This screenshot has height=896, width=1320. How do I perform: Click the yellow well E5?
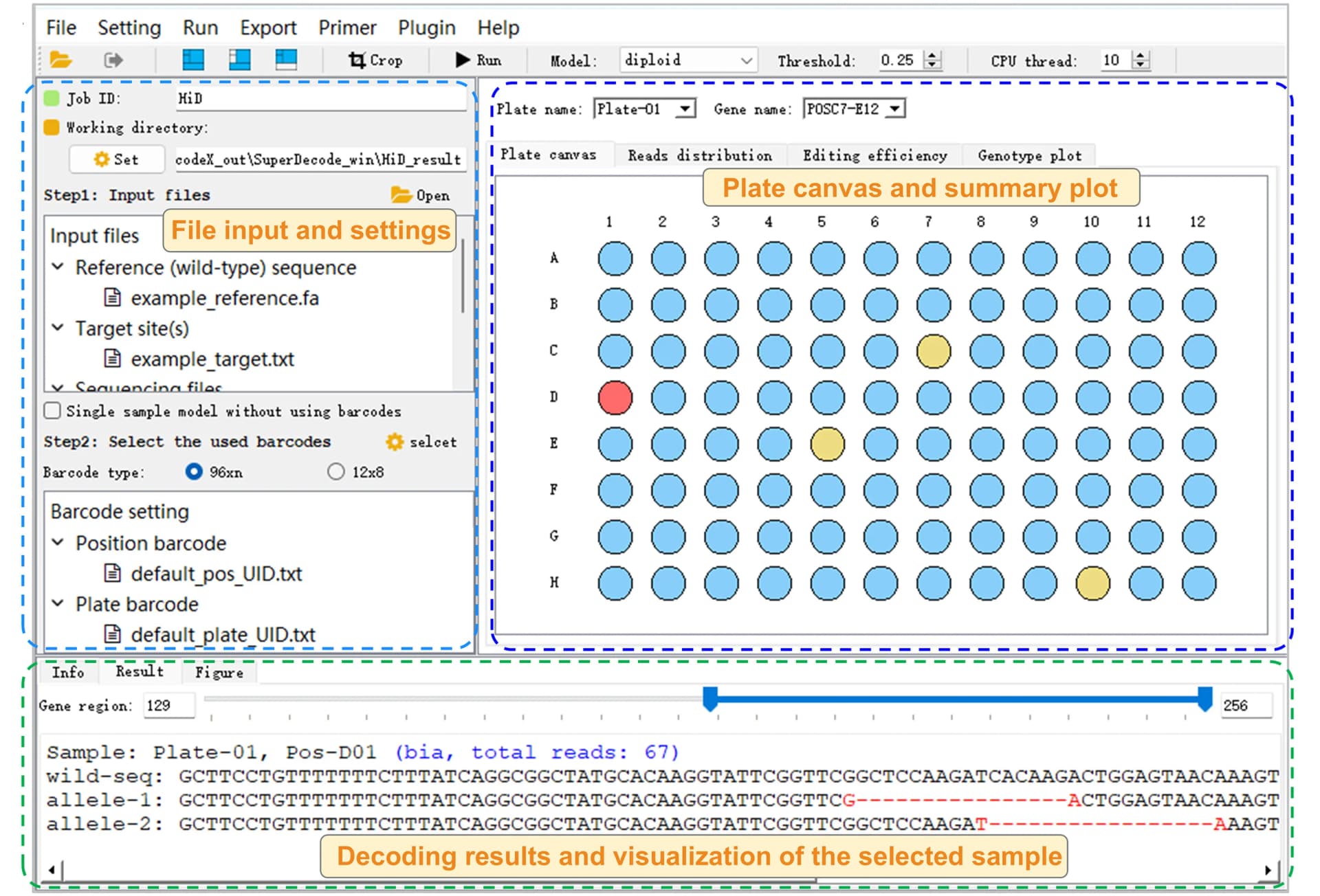(x=828, y=444)
